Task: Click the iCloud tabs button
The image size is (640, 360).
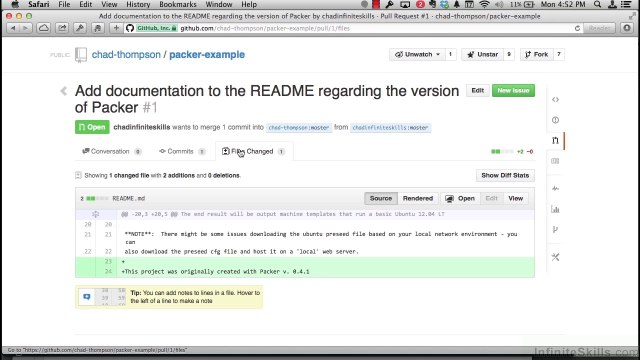Action: coord(44,28)
